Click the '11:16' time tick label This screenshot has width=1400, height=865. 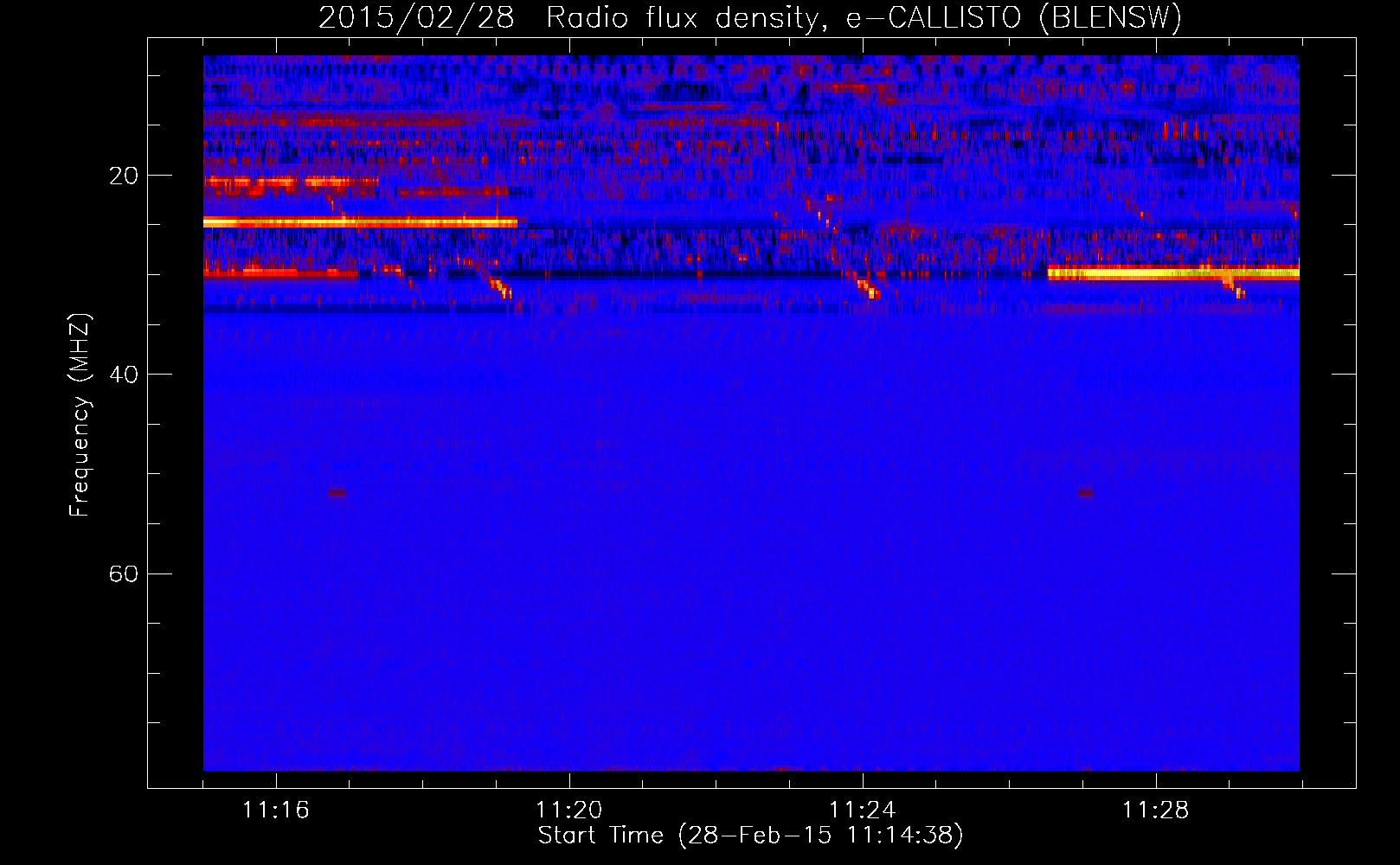click(x=275, y=811)
